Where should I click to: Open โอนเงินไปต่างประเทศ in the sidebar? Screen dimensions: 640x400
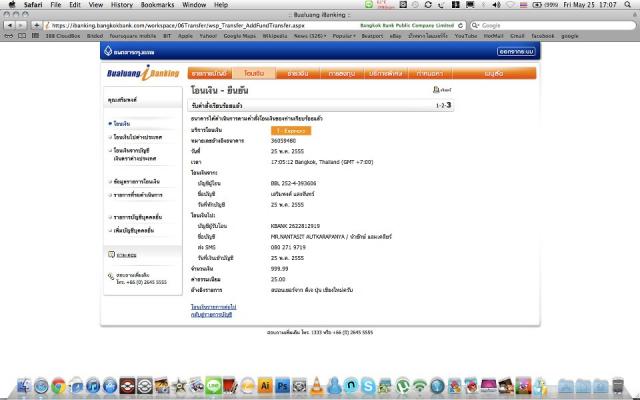point(138,136)
